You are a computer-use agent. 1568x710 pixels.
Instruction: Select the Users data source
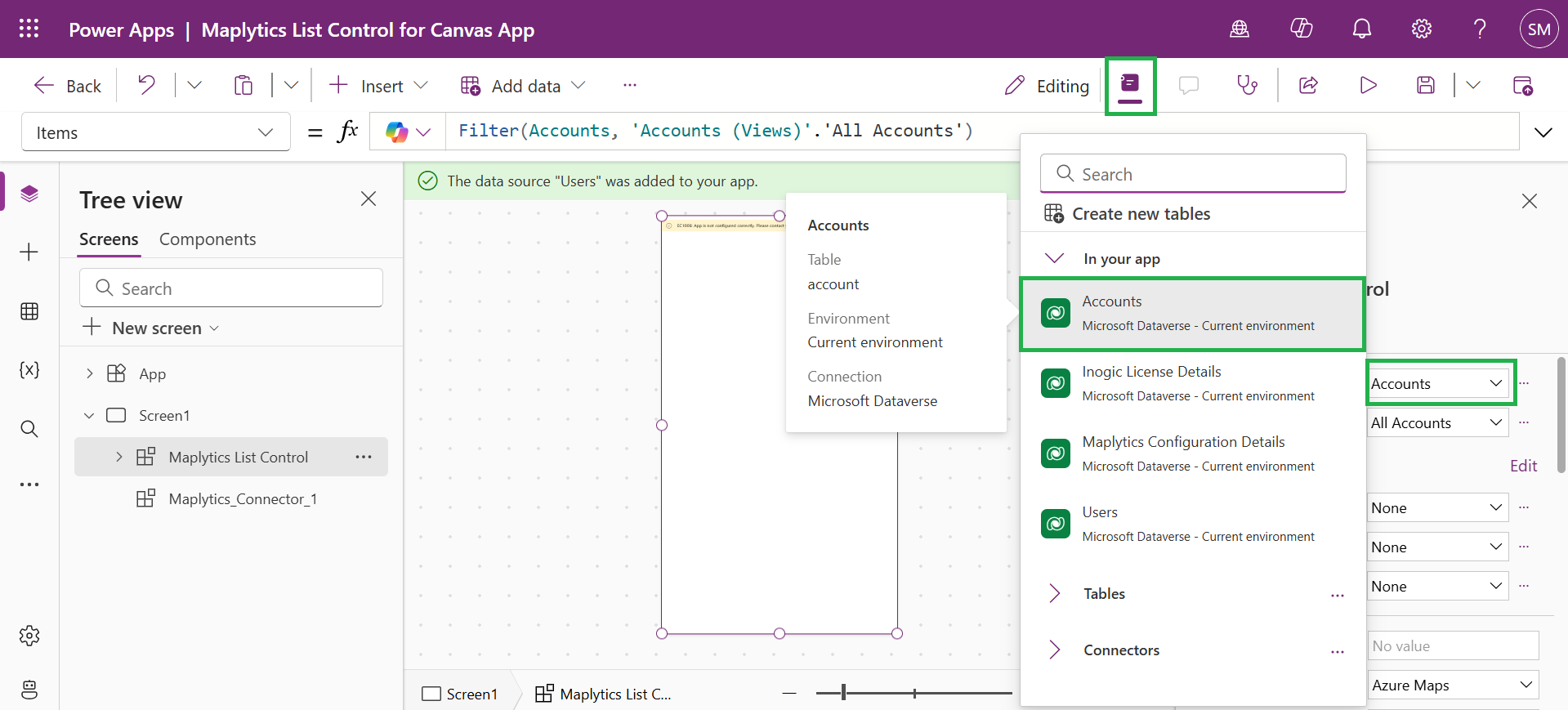click(x=1193, y=524)
